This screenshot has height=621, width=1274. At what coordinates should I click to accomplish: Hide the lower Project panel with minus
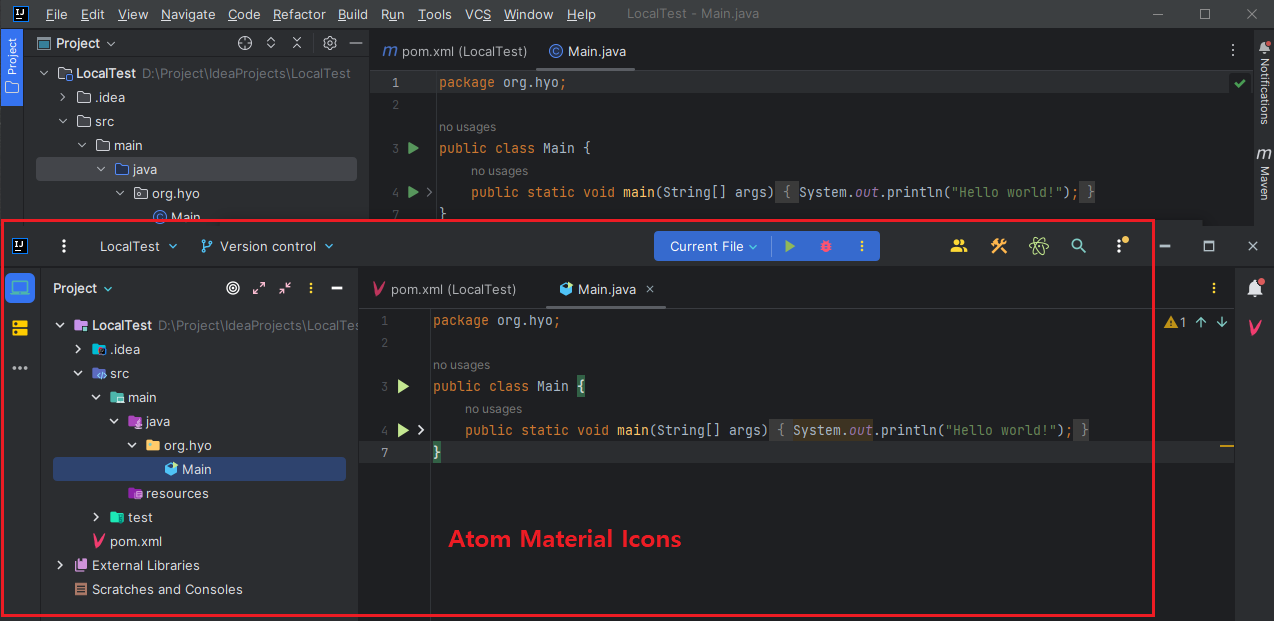point(337,288)
